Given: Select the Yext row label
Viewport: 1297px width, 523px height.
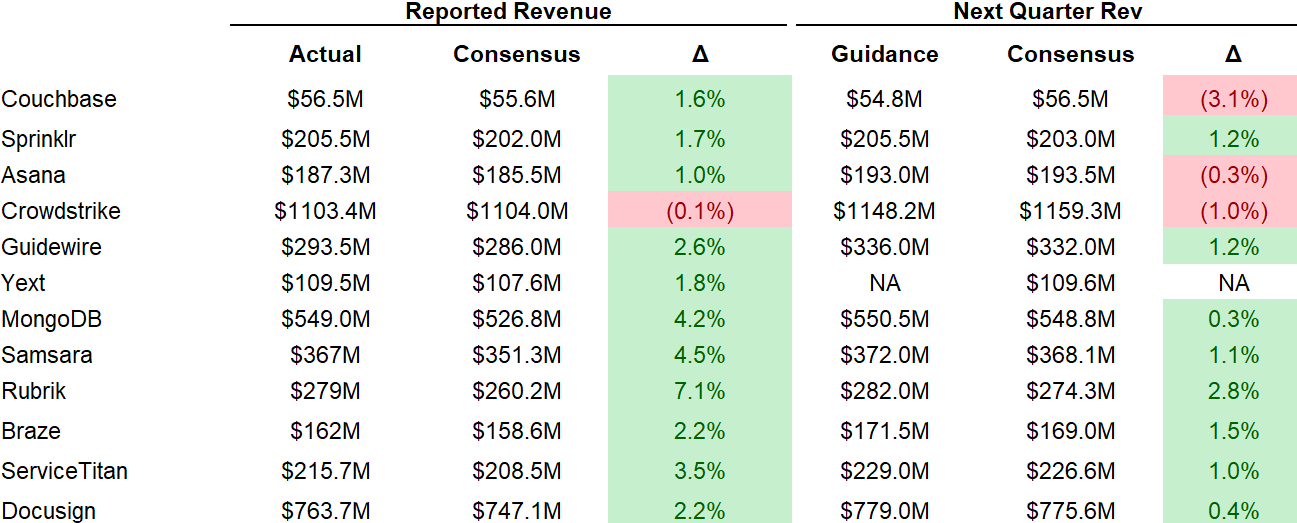Looking at the screenshot, I should (x=23, y=283).
